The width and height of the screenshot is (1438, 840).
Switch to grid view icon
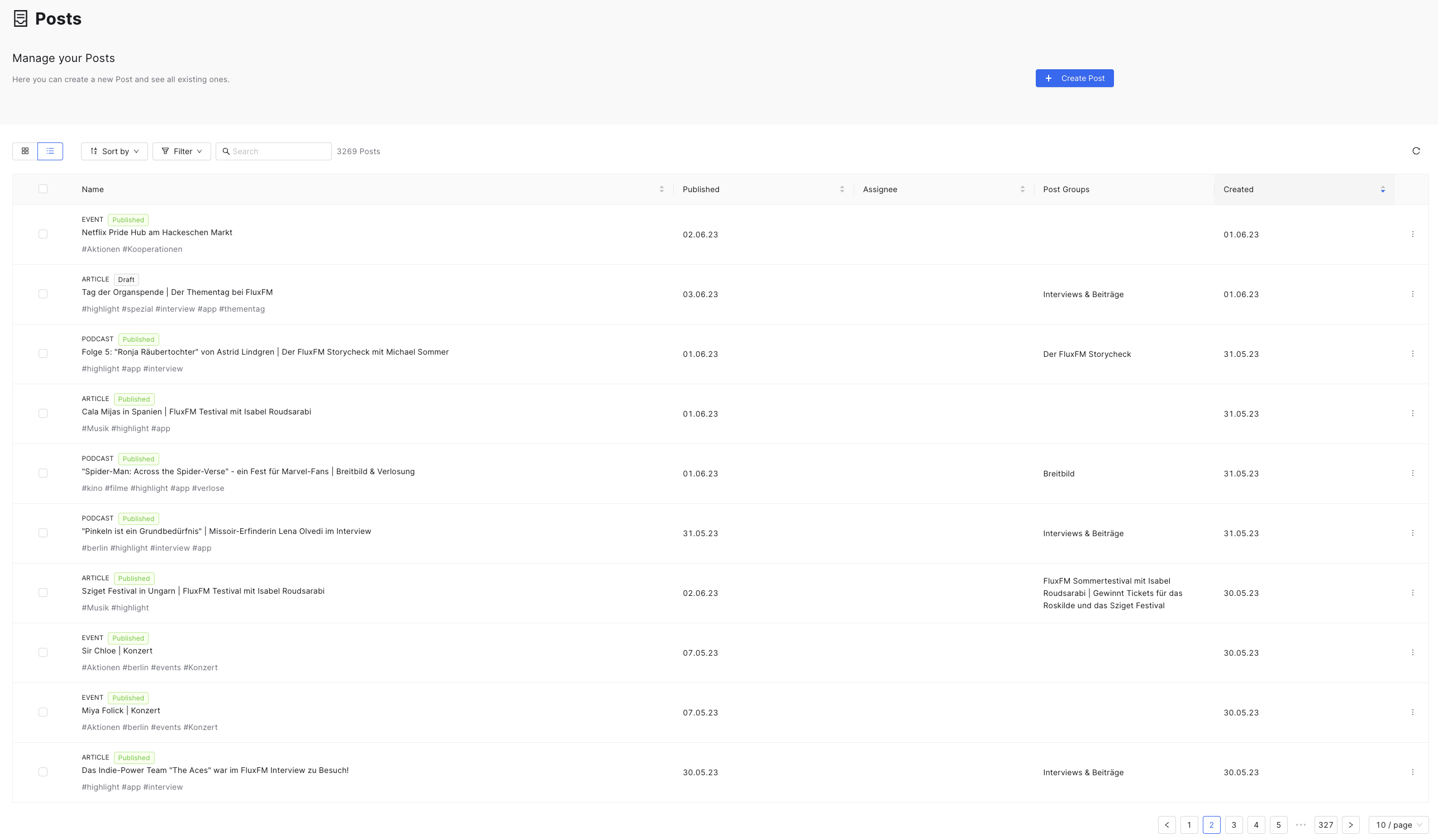click(25, 151)
